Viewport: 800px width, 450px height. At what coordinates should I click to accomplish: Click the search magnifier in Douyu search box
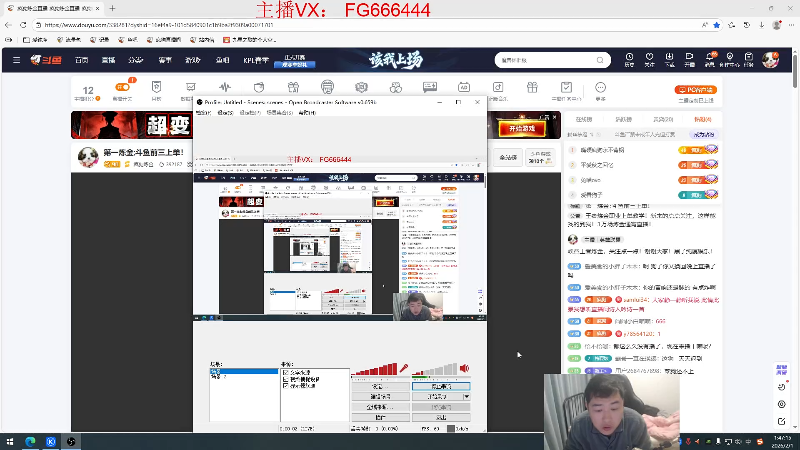[600, 60]
